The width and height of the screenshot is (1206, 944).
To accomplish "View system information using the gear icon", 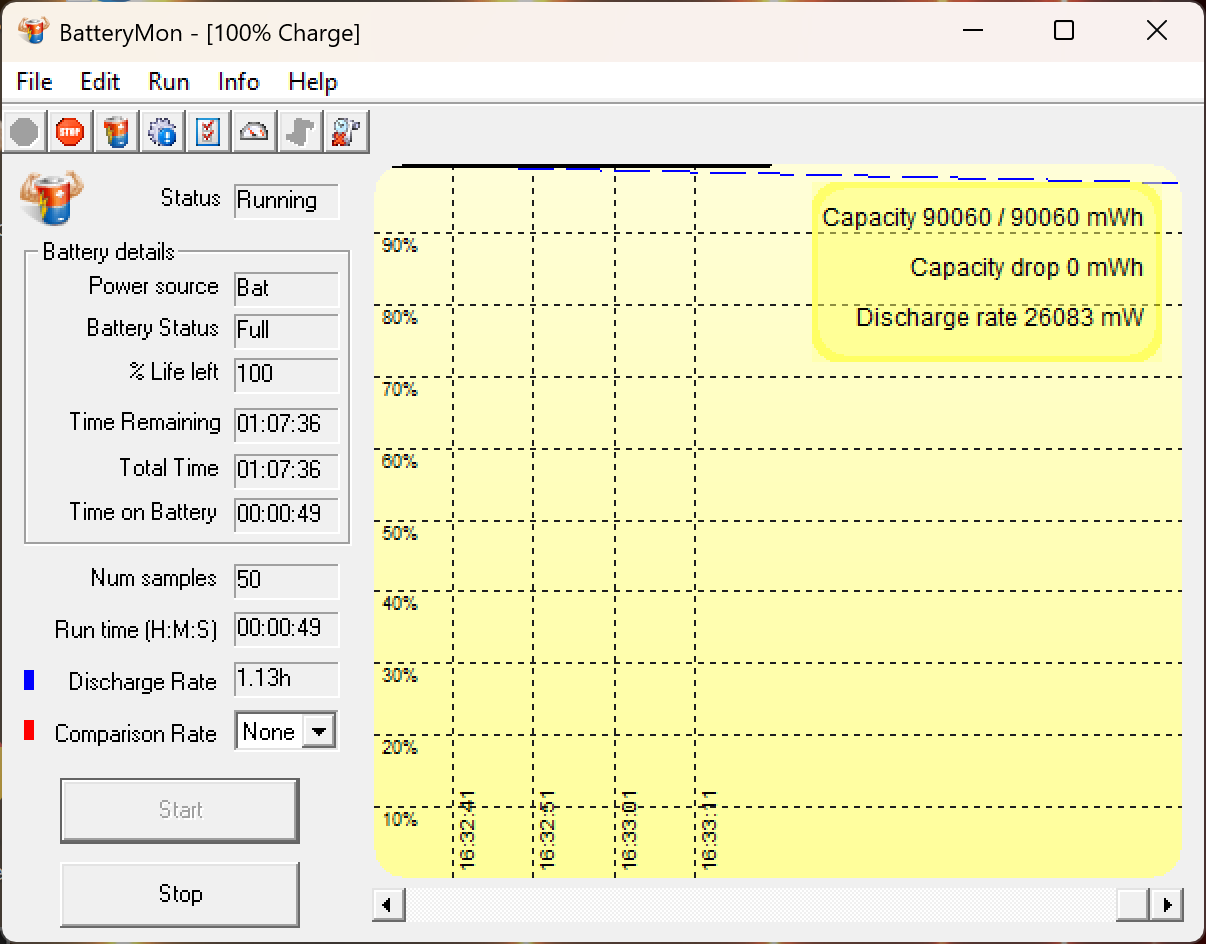I will 162,131.
